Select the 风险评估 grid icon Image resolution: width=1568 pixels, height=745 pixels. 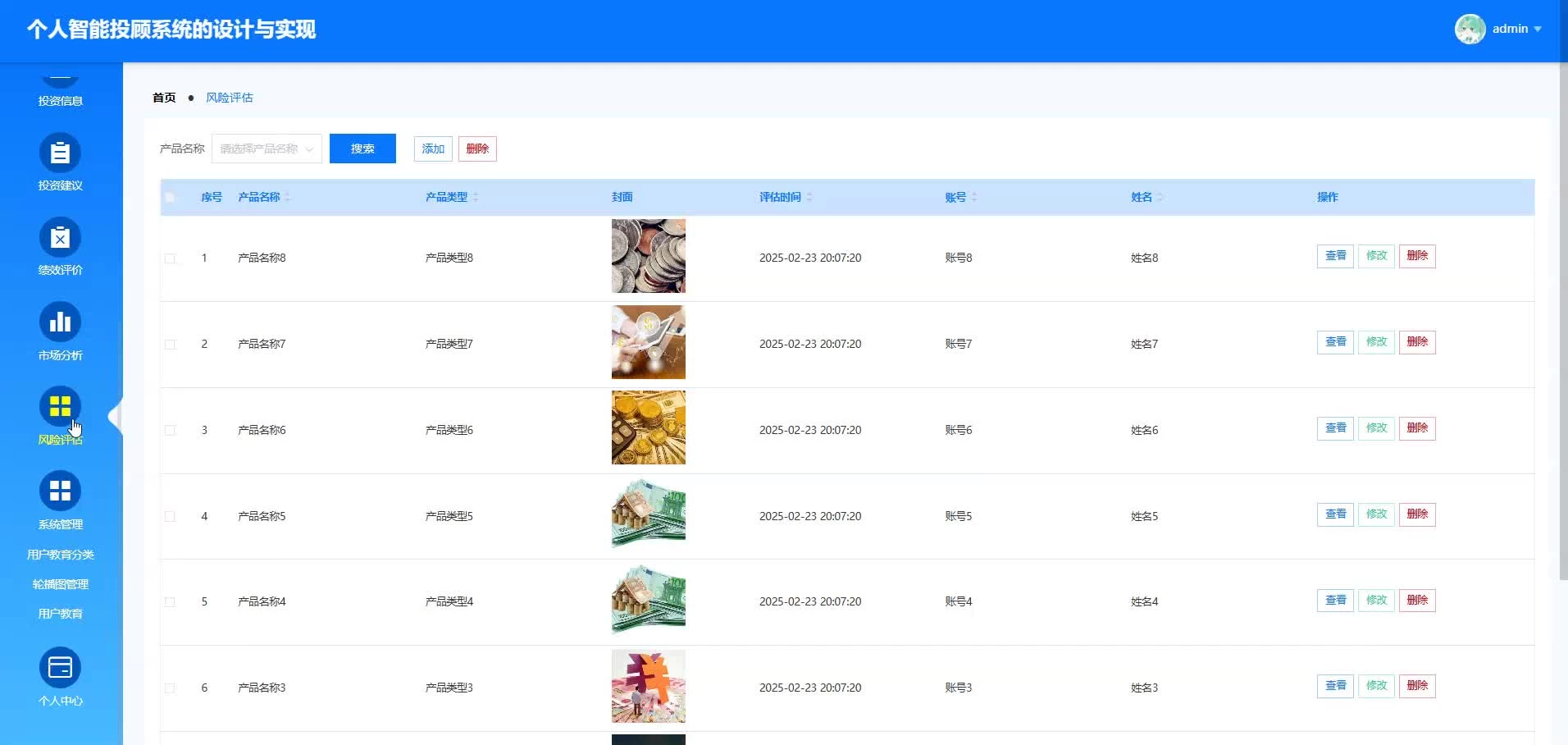(x=60, y=407)
